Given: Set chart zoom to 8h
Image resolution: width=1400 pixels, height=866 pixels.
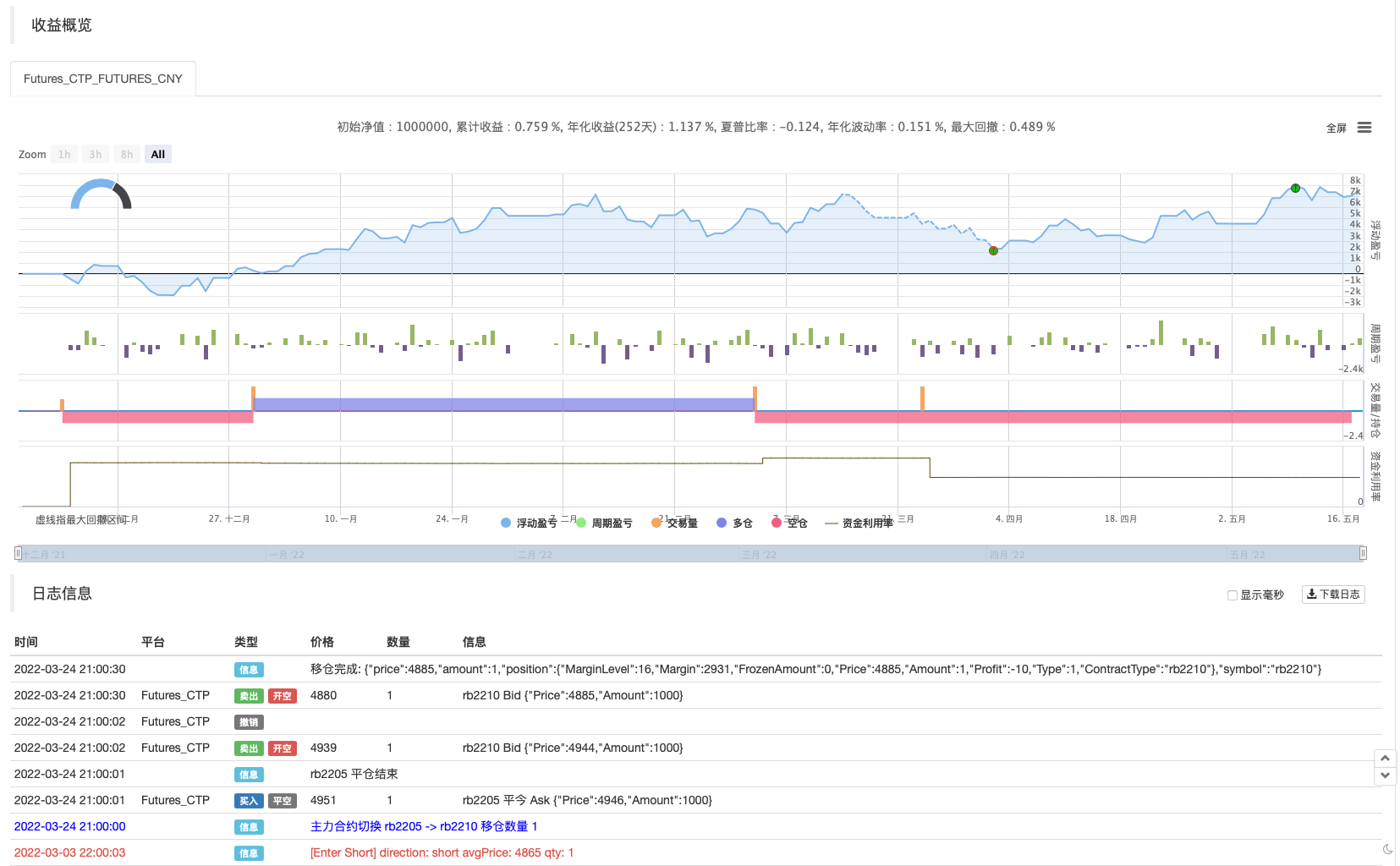Looking at the screenshot, I should (x=127, y=154).
